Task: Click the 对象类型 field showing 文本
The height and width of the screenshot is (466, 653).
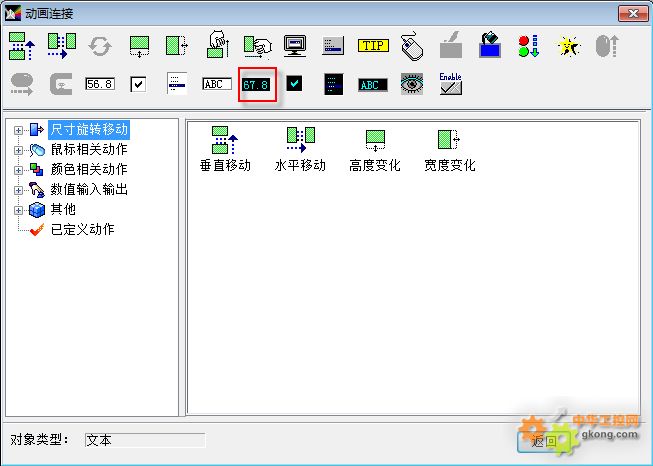Action: coord(145,440)
